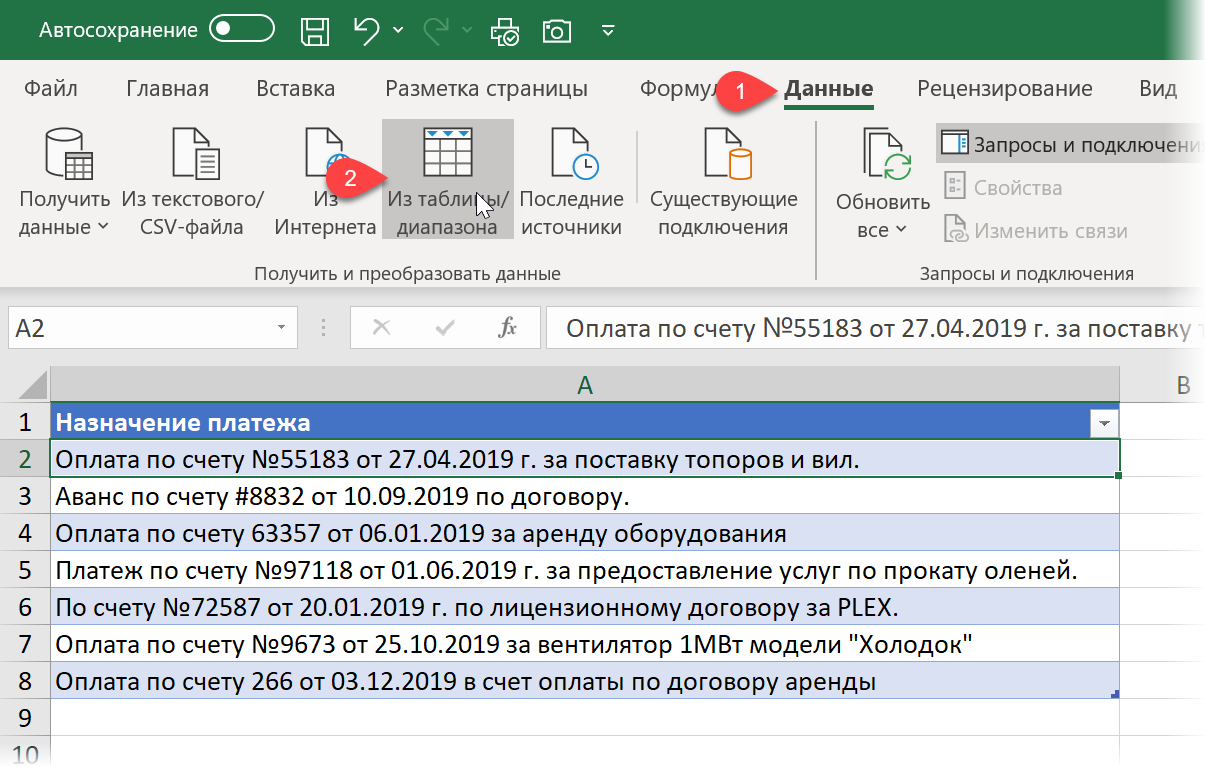Expand the Name Box dropdown arrow

tap(282, 328)
